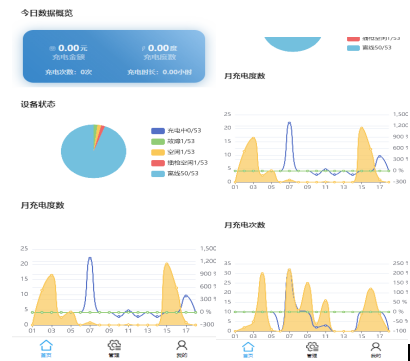Click the yellow peak near 04 in 月充电次数 chart
Viewport: 410px width, 361px height.
pos(262,273)
